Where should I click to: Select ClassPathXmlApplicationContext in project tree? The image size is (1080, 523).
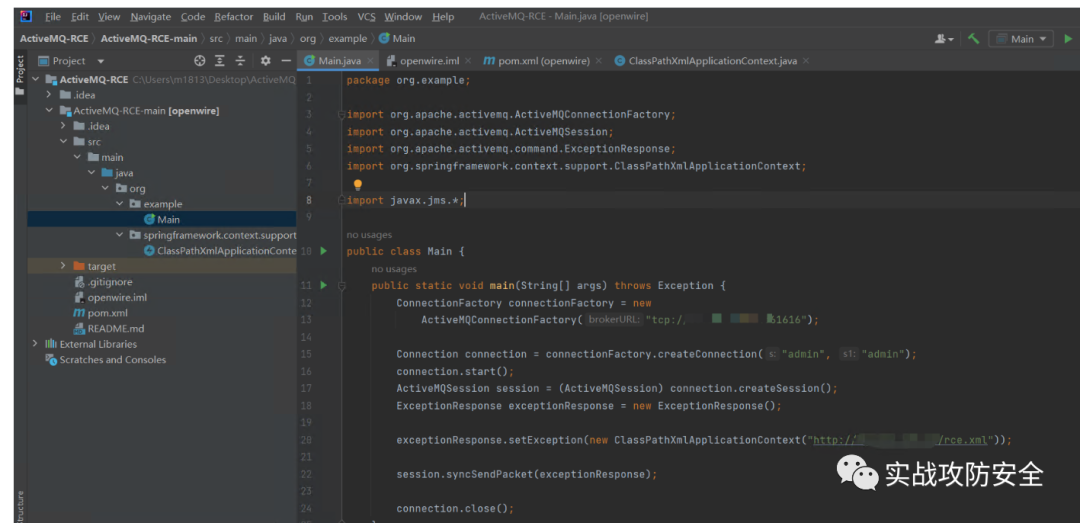220,250
